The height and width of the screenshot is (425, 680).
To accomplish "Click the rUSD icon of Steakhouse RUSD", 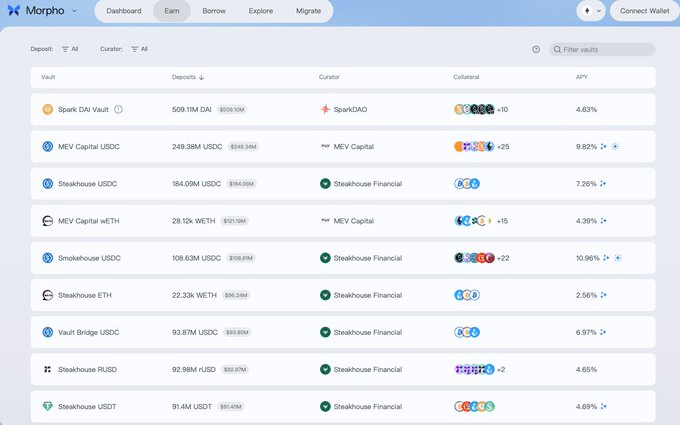I will tap(47, 369).
